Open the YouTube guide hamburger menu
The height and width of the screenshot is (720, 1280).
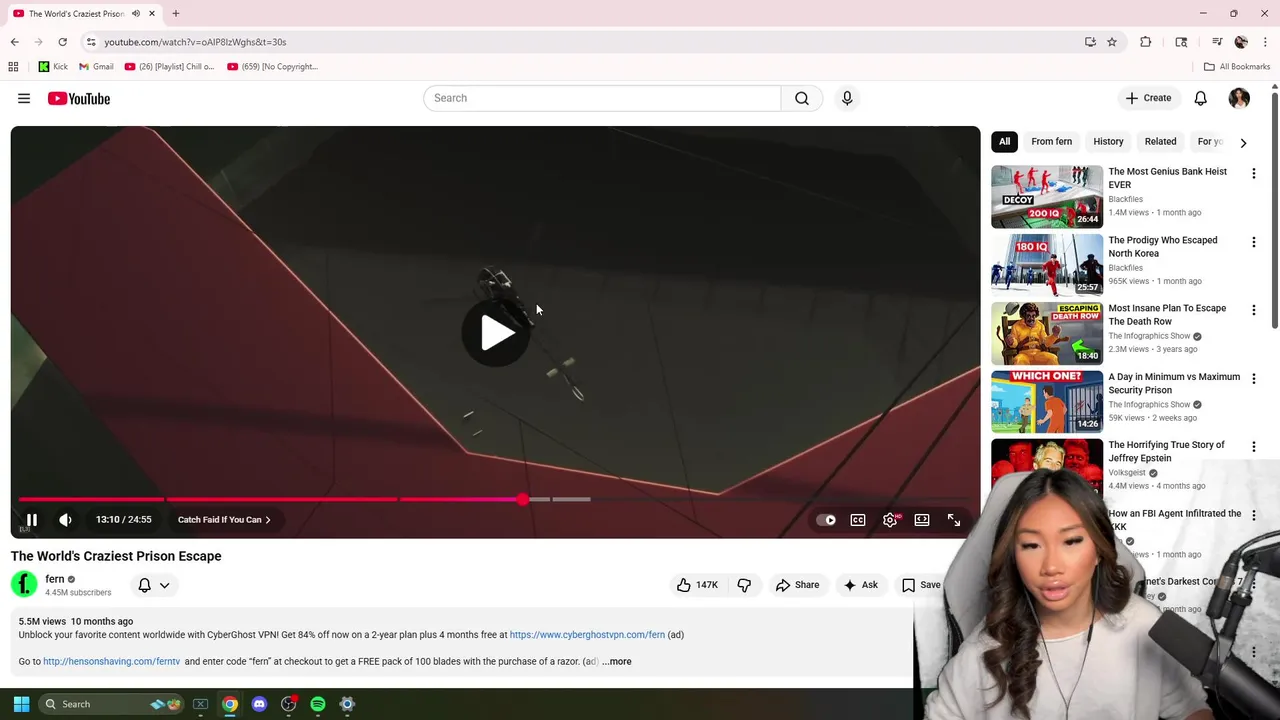pos(24,98)
